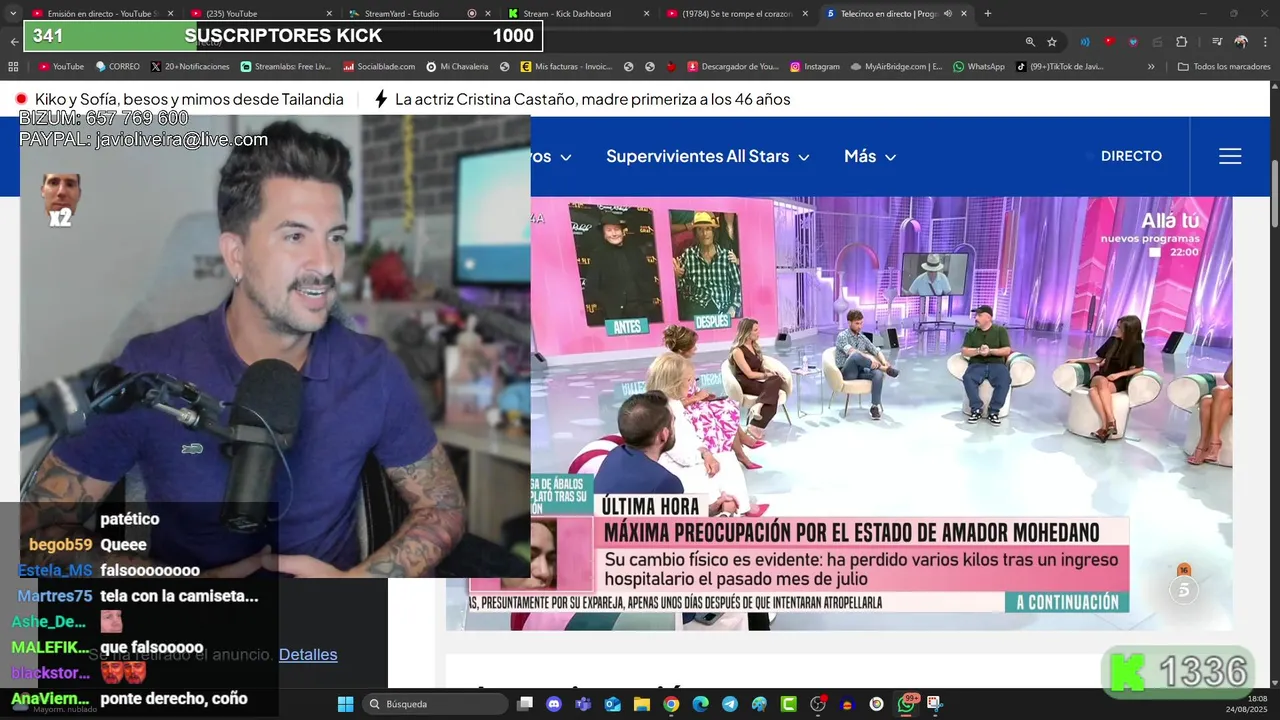This screenshot has width=1280, height=720.
Task: Open File Explorer in the taskbar
Action: tap(642, 704)
